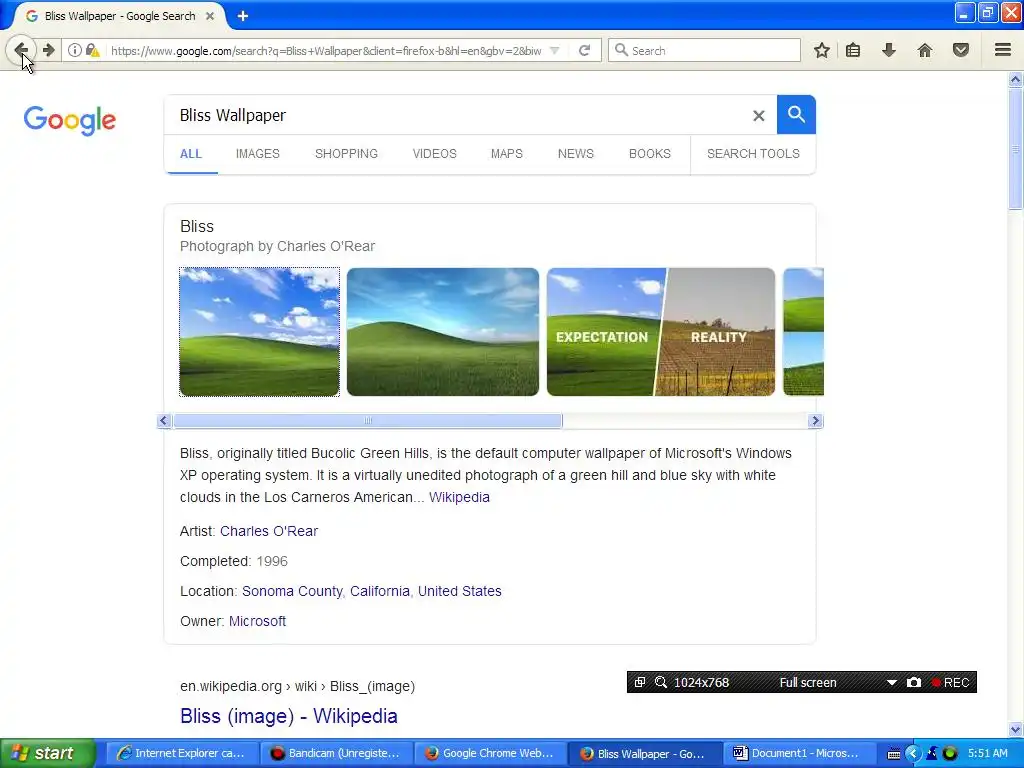Open SEARCH TOOLS options
1024x768 pixels.
tap(753, 153)
